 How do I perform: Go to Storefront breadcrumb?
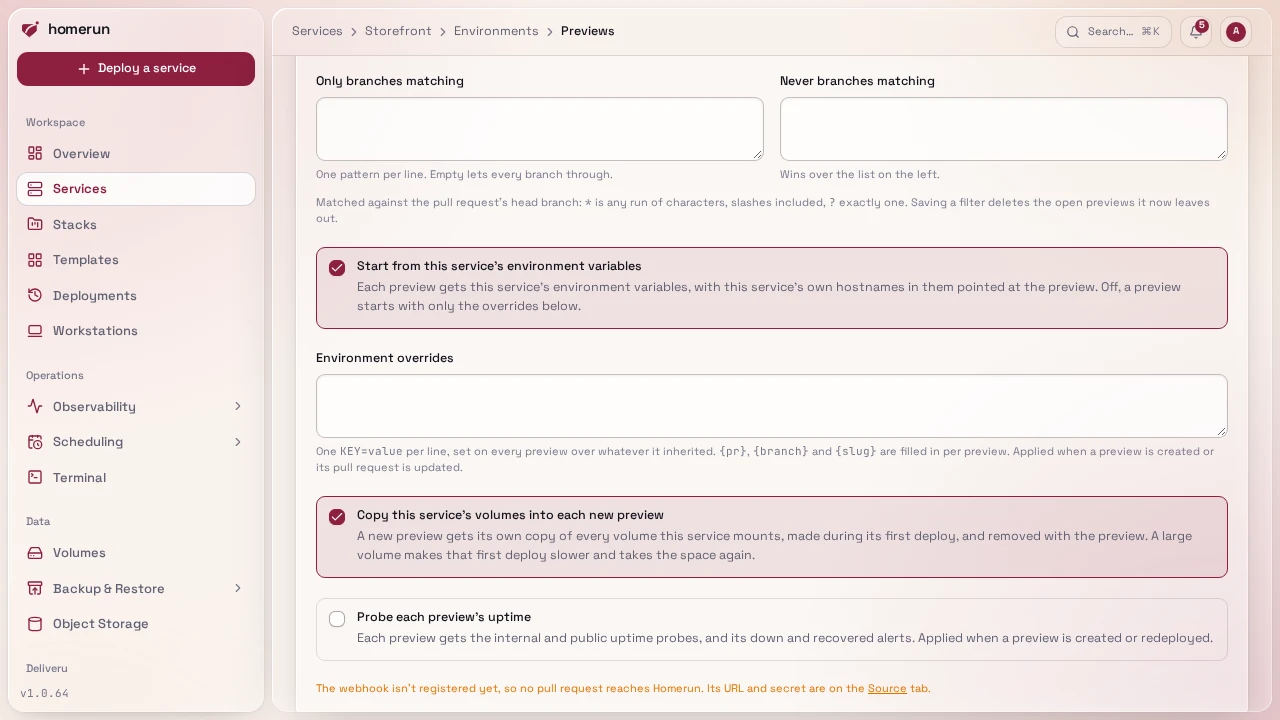click(398, 31)
